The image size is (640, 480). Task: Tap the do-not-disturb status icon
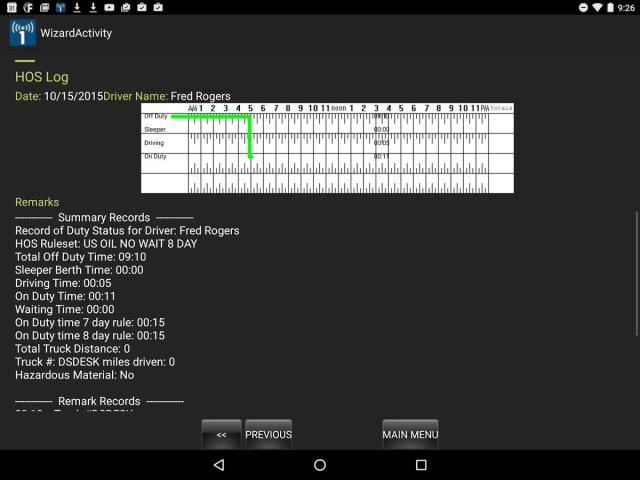(x=583, y=7)
